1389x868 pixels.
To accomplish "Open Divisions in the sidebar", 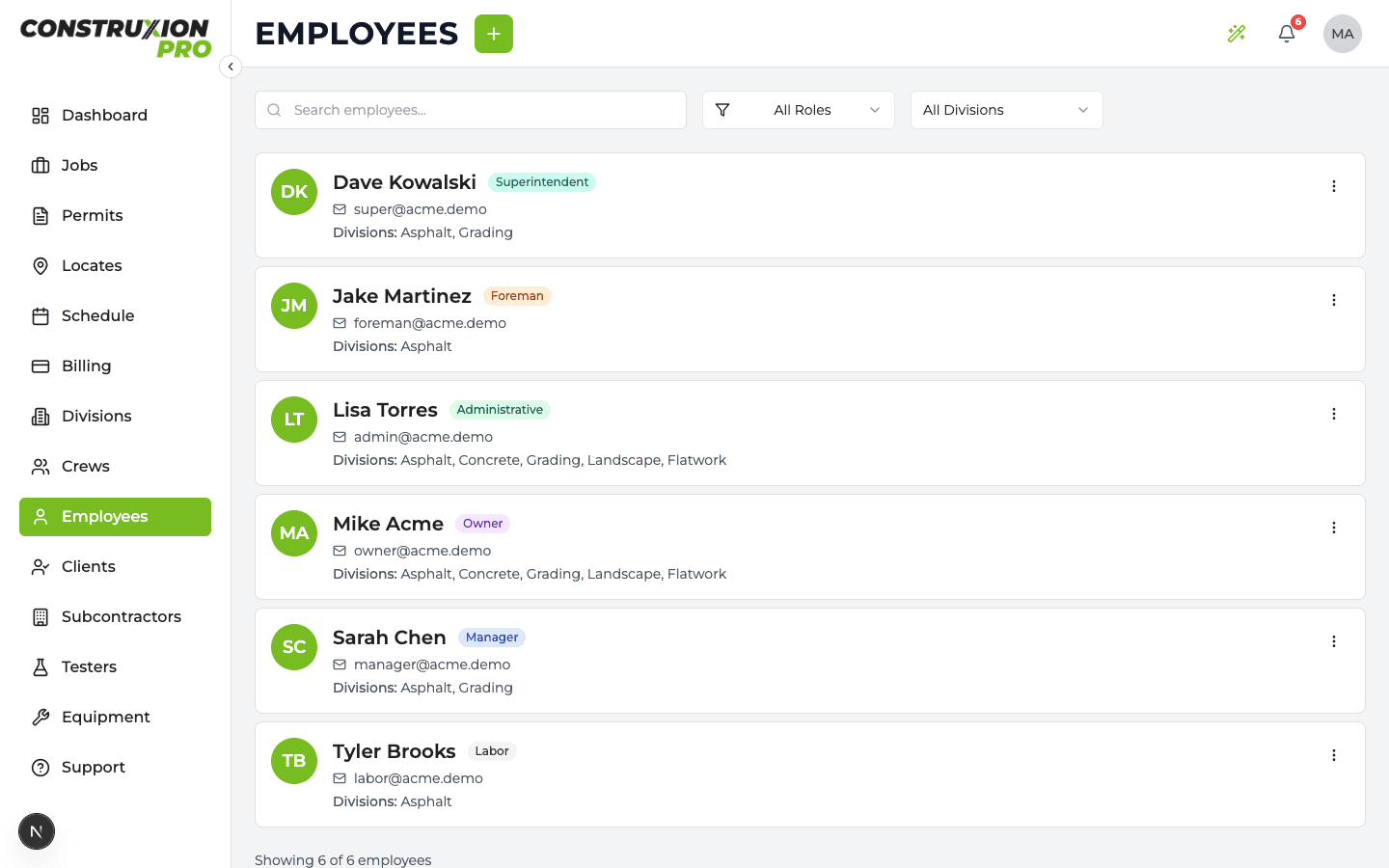I will pos(115,417).
